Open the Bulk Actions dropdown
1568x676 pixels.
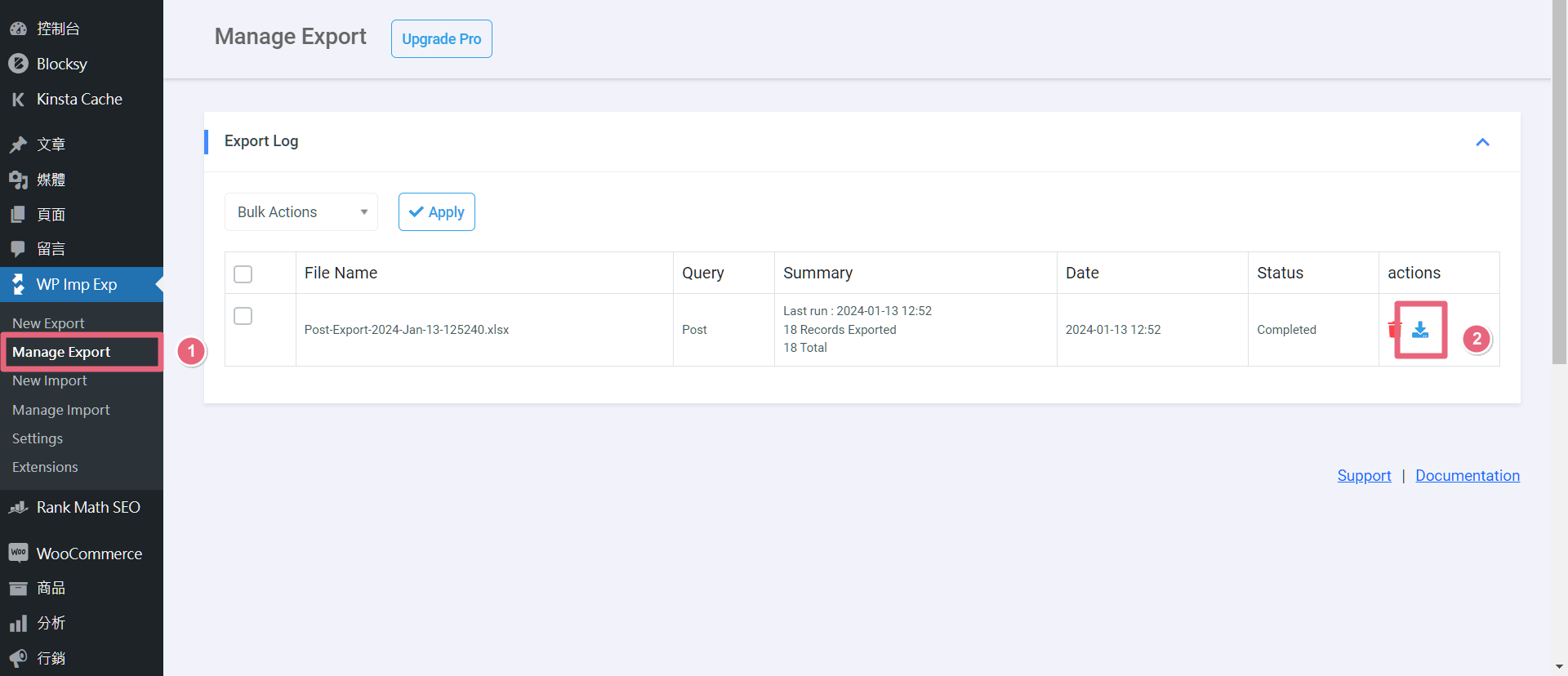[301, 212]
